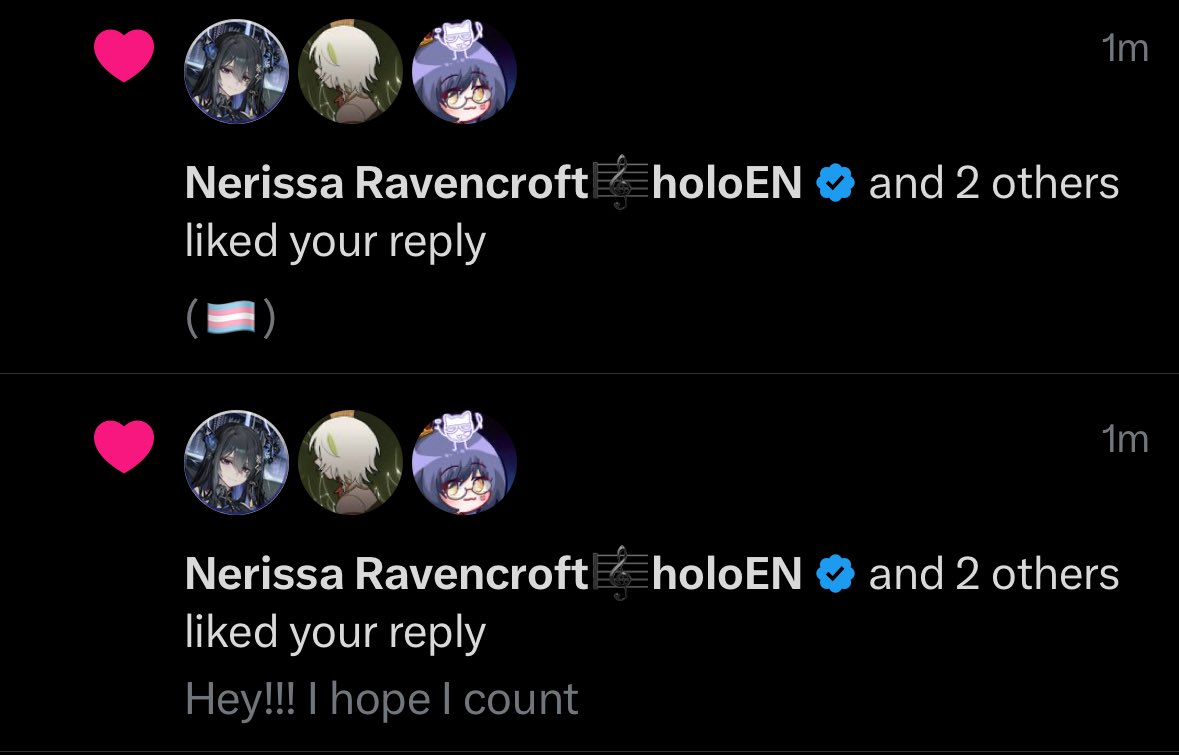Click the pink heart icon in first notification
The width and height of the screenshot is (1179, 755).
(124, 56)
